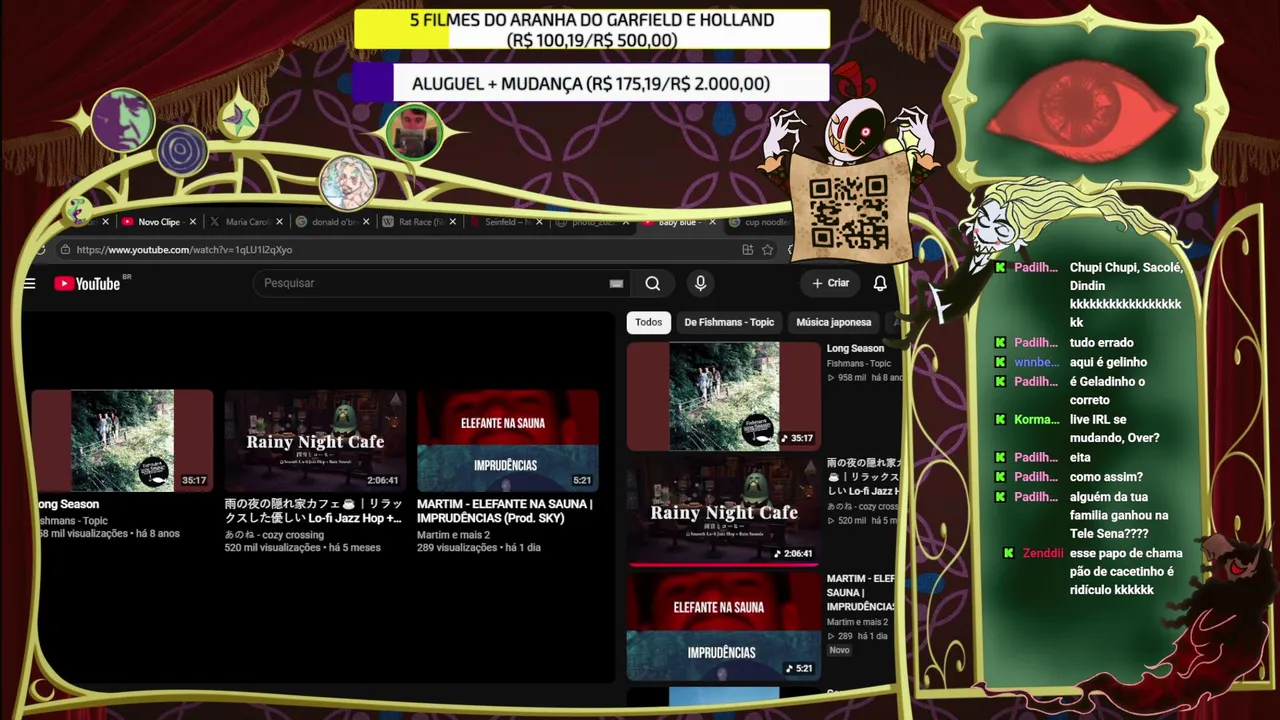Open Long Season thumbnail in end screen
The width and height of the screenshot is (1280, 720).
(122, 440)
